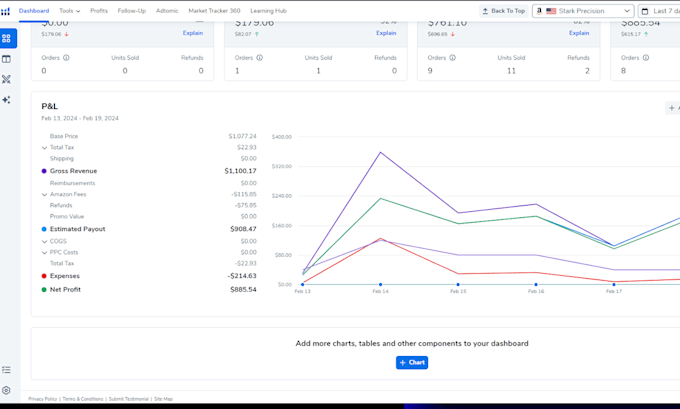
Task: Click info icon beside Orders value 9
Action: point(453,58)
